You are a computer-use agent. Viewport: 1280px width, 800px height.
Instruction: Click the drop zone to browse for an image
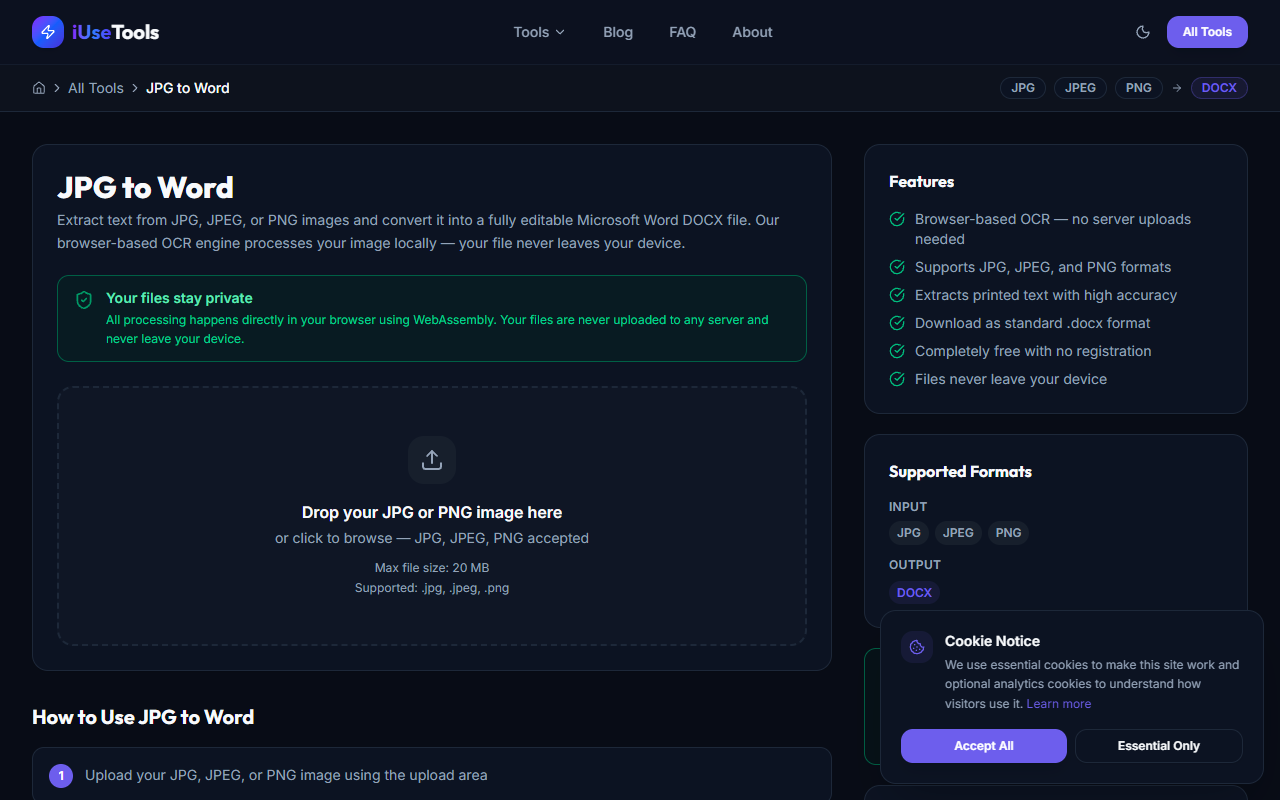[431, 515]
